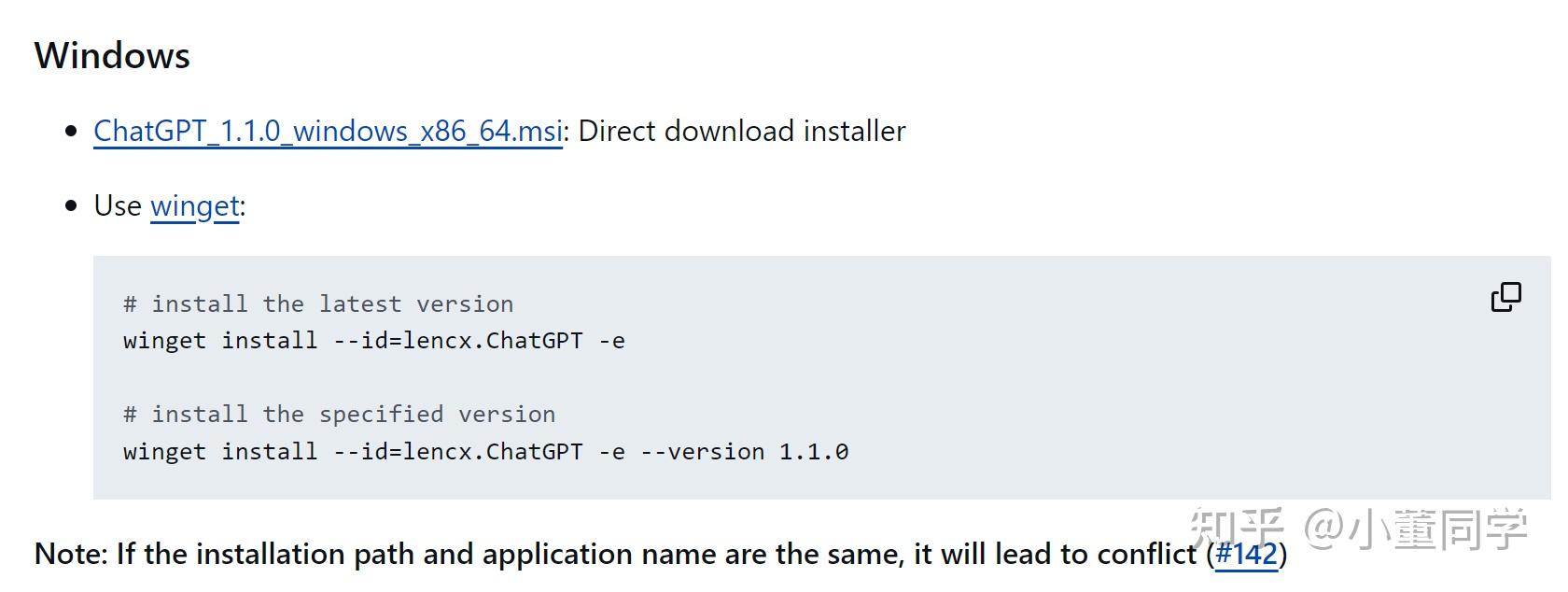
Task: Click the bullet beside the msi link
Action: (x=71, y=132)
